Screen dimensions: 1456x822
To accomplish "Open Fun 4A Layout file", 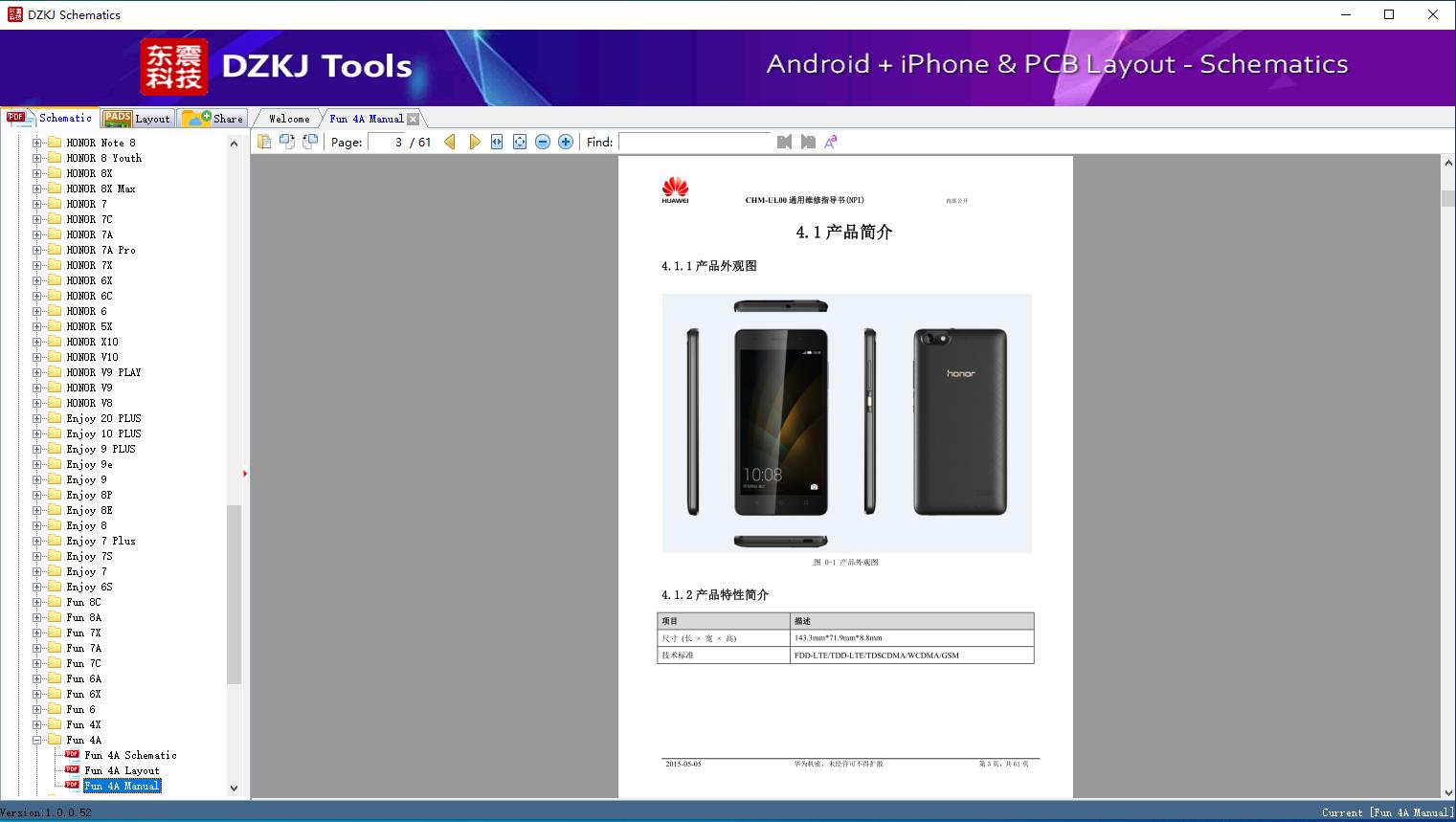I will click(x=122, y=770).
